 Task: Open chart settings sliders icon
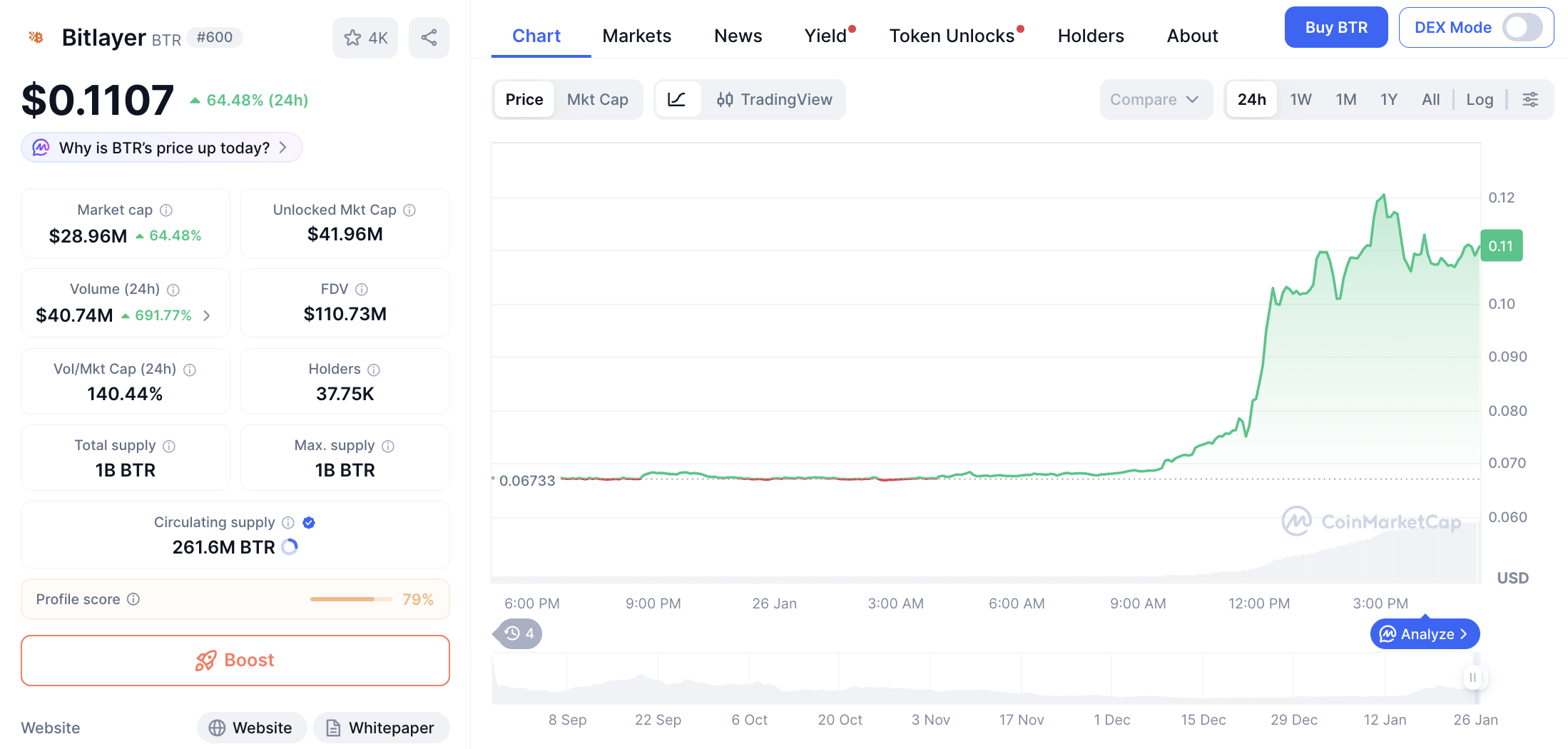tap(1530, 99)
